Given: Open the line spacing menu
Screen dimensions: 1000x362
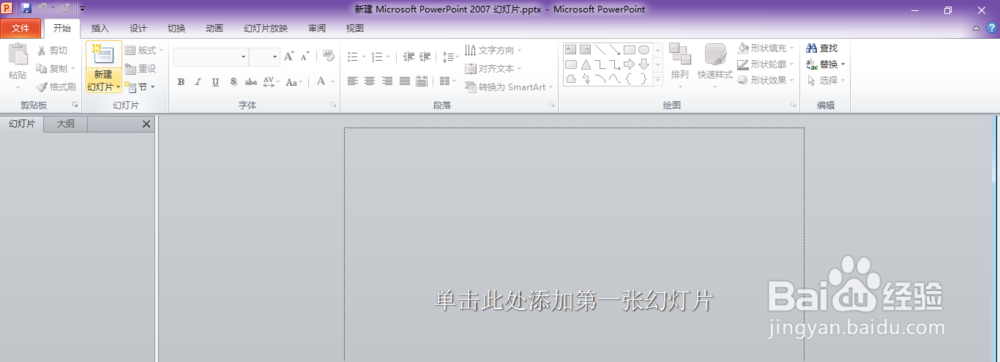Looking at the screenshot, I should click(x=450, y=57).
